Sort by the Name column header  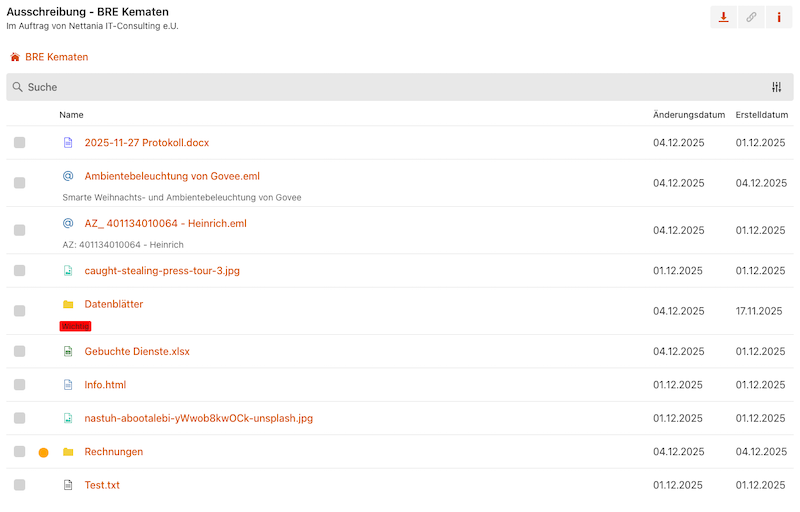pyautogui.click(x=71, y=115)
